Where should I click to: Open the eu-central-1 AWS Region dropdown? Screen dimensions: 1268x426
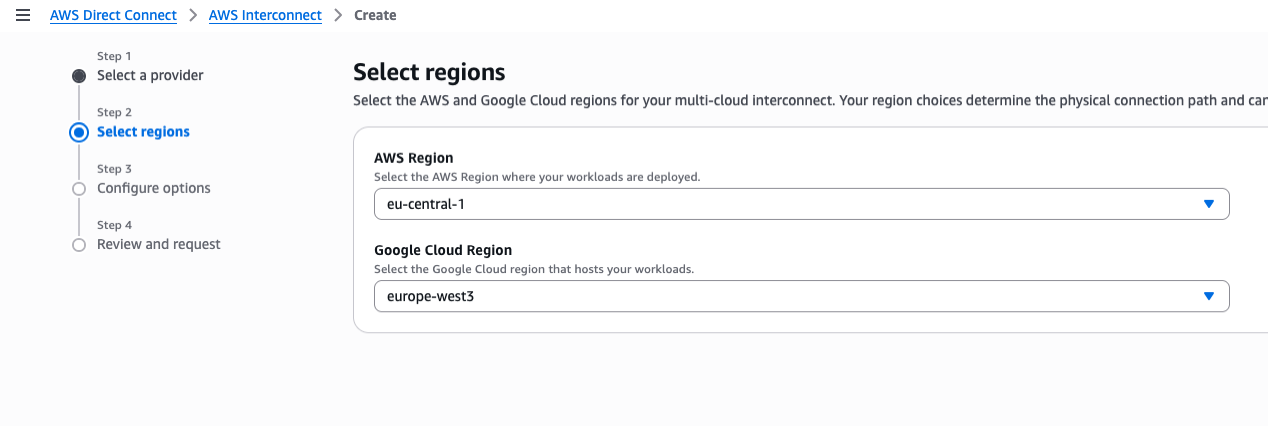(790, 204)
